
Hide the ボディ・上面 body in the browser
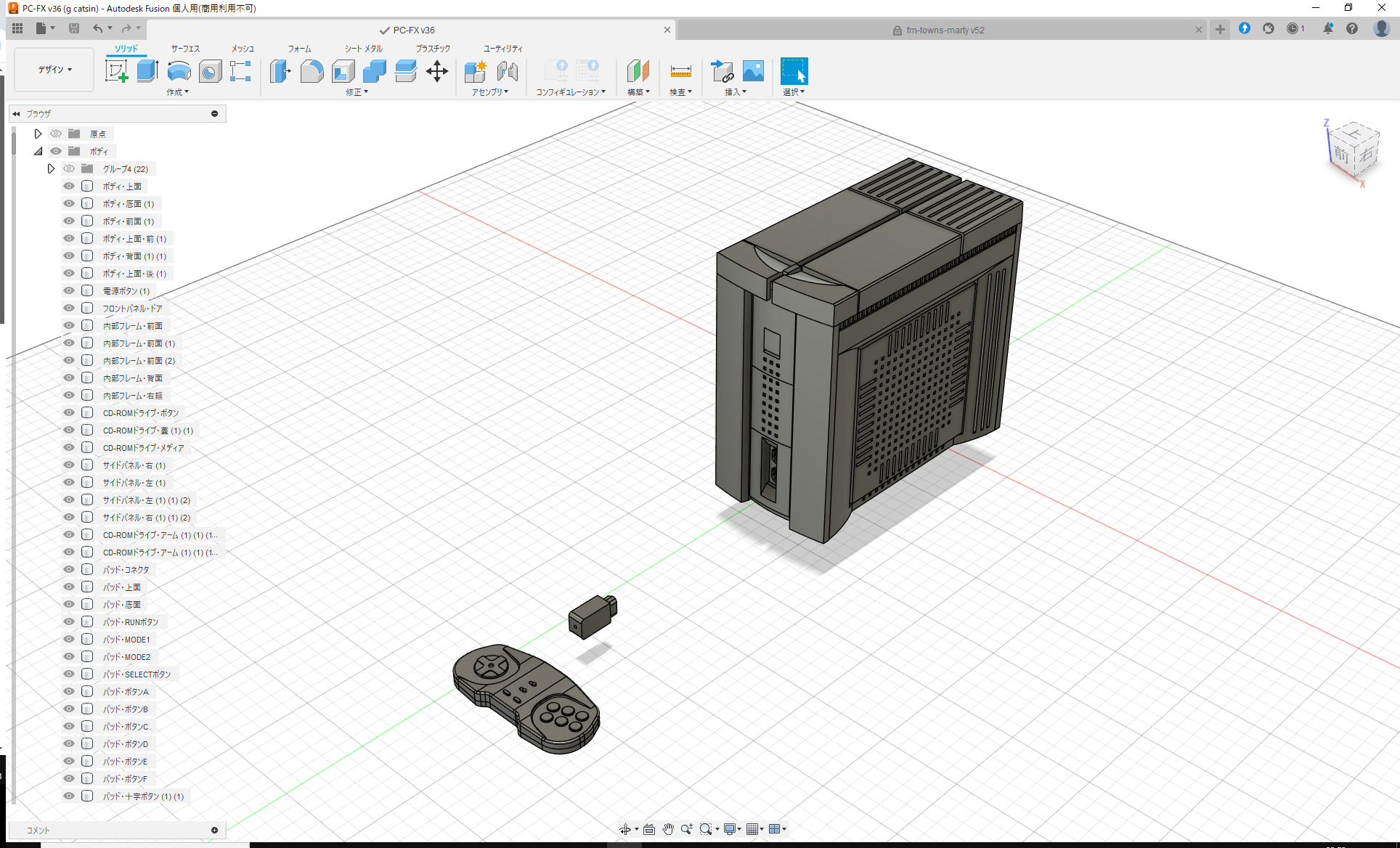click(68, 186)
